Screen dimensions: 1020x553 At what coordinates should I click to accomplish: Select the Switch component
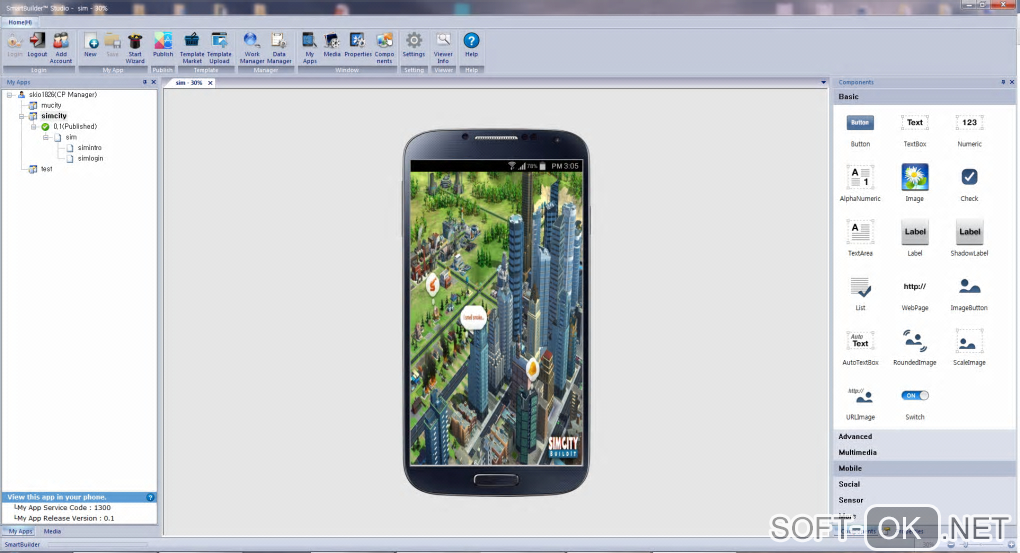point(915,403)
